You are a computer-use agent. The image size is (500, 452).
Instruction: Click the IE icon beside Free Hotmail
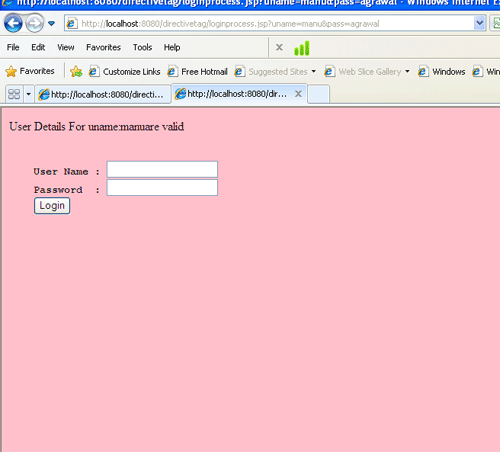click(172, 72)
